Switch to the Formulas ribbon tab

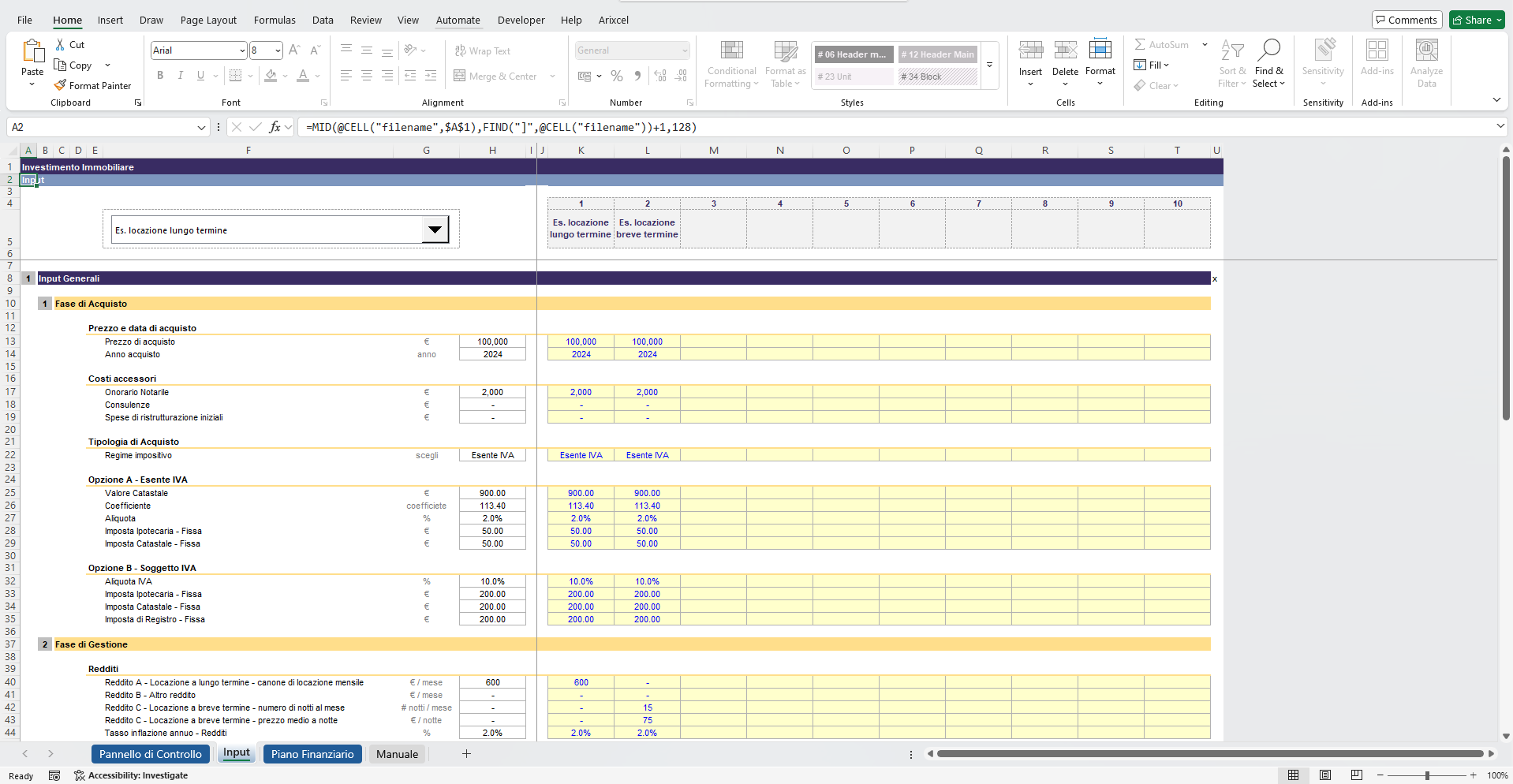[x=275, y=20]
